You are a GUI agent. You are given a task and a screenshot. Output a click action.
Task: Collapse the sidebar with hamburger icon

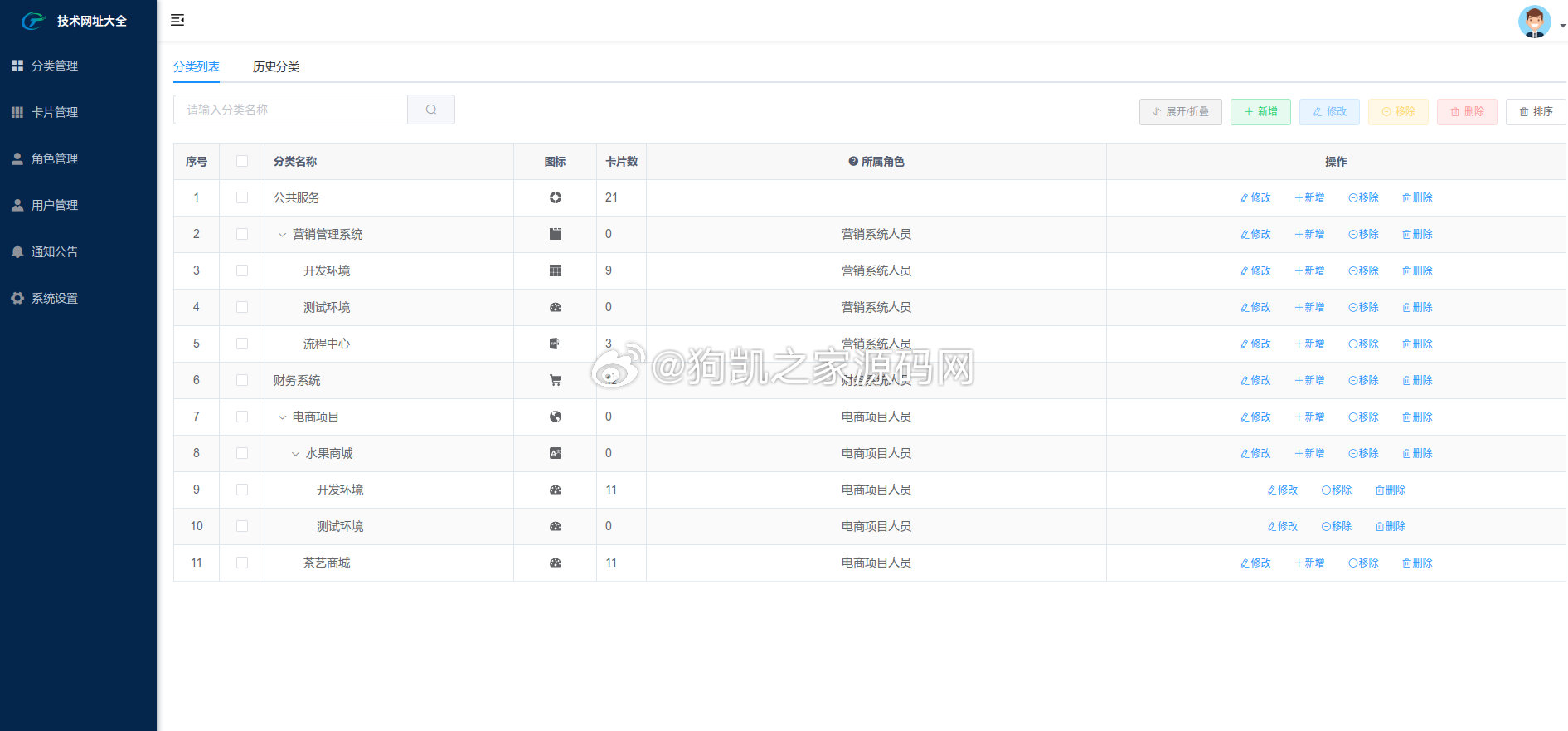177,20
